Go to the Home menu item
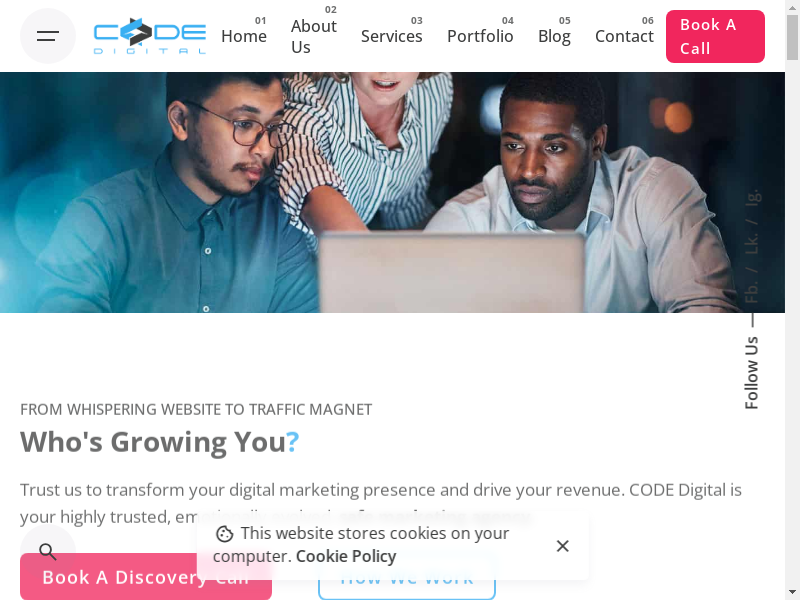This screenshot has width=800, height=600. click(244, 36)
